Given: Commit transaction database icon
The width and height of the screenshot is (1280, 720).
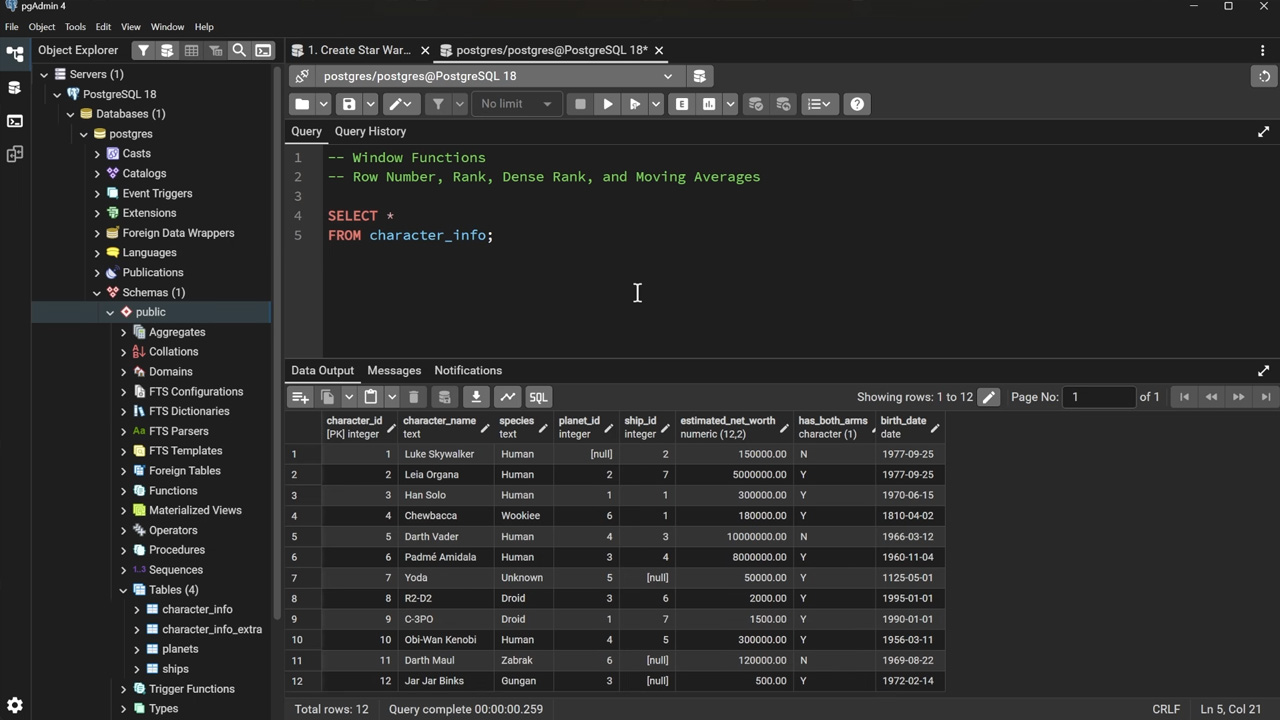Looking at the screenshot, I should 756,104.
